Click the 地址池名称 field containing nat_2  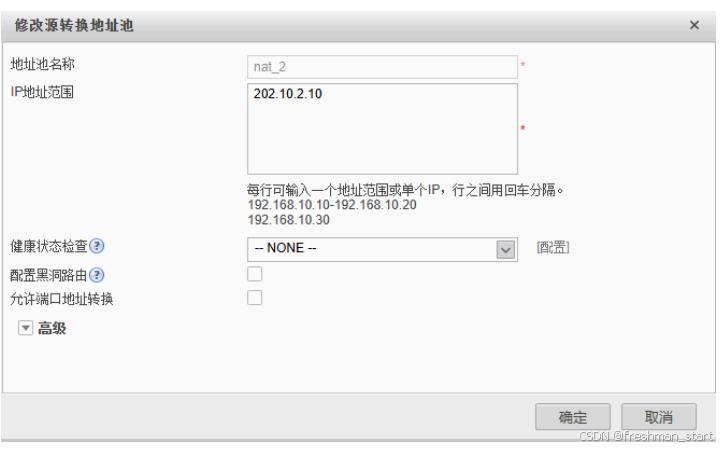[x=382, y=67]
